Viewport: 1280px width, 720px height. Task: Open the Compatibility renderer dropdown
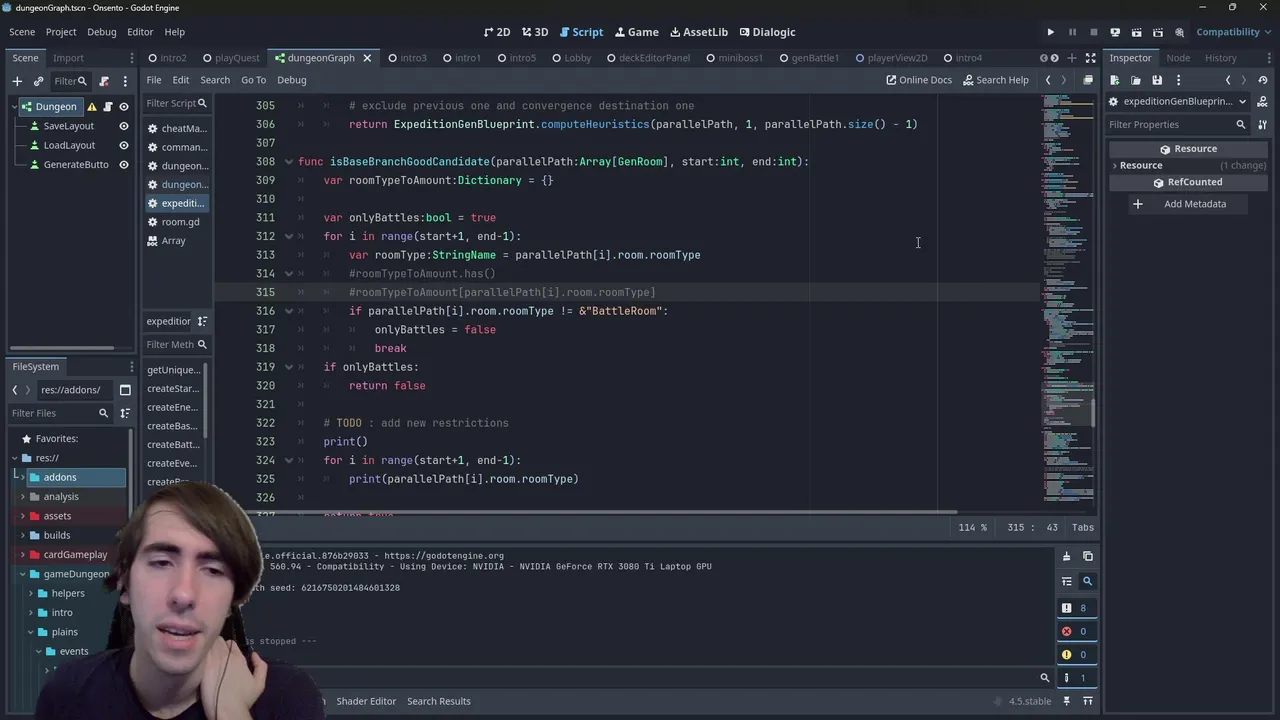(x=1234, y=32)
